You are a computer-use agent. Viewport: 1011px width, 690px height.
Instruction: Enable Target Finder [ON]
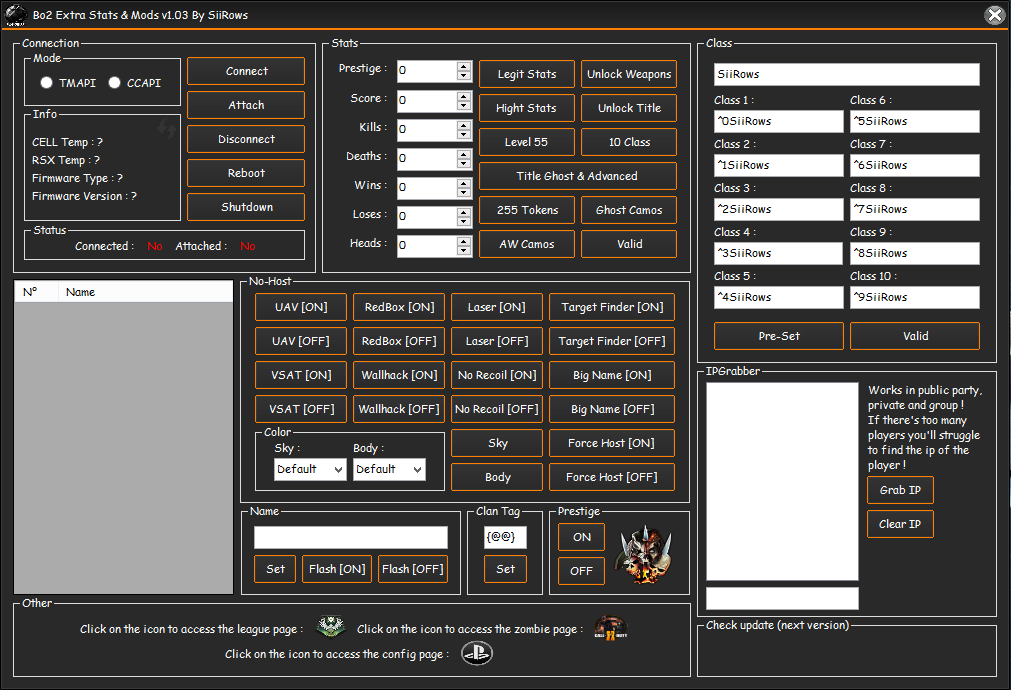612,307
